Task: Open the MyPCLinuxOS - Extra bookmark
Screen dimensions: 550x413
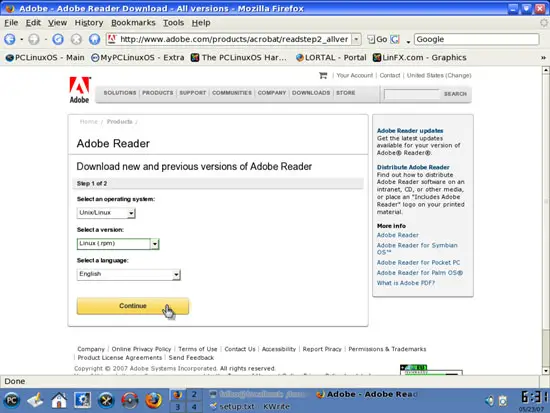Action: coord(138,58)
